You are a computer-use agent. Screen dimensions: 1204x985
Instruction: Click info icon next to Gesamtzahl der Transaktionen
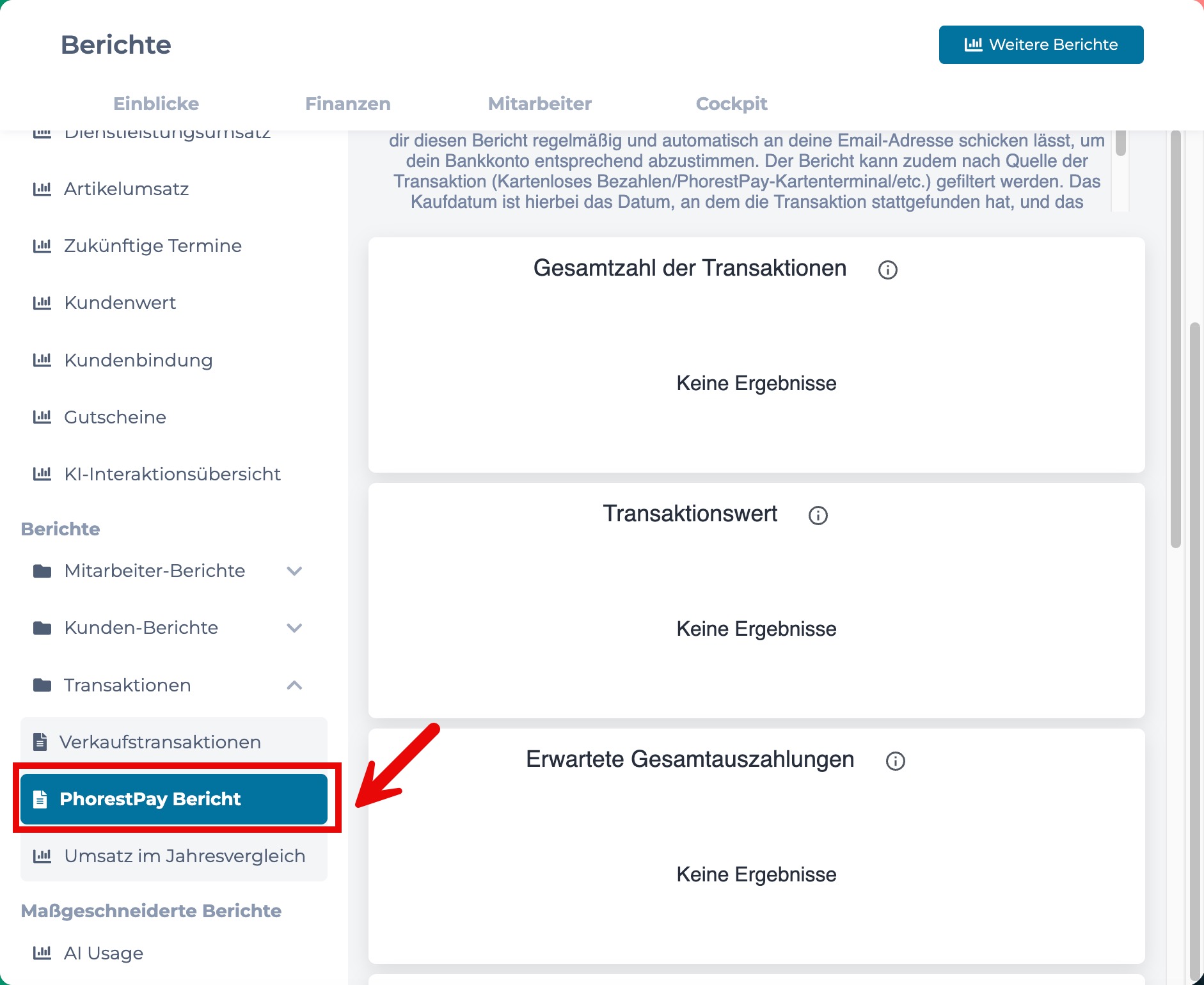(887, 270)
